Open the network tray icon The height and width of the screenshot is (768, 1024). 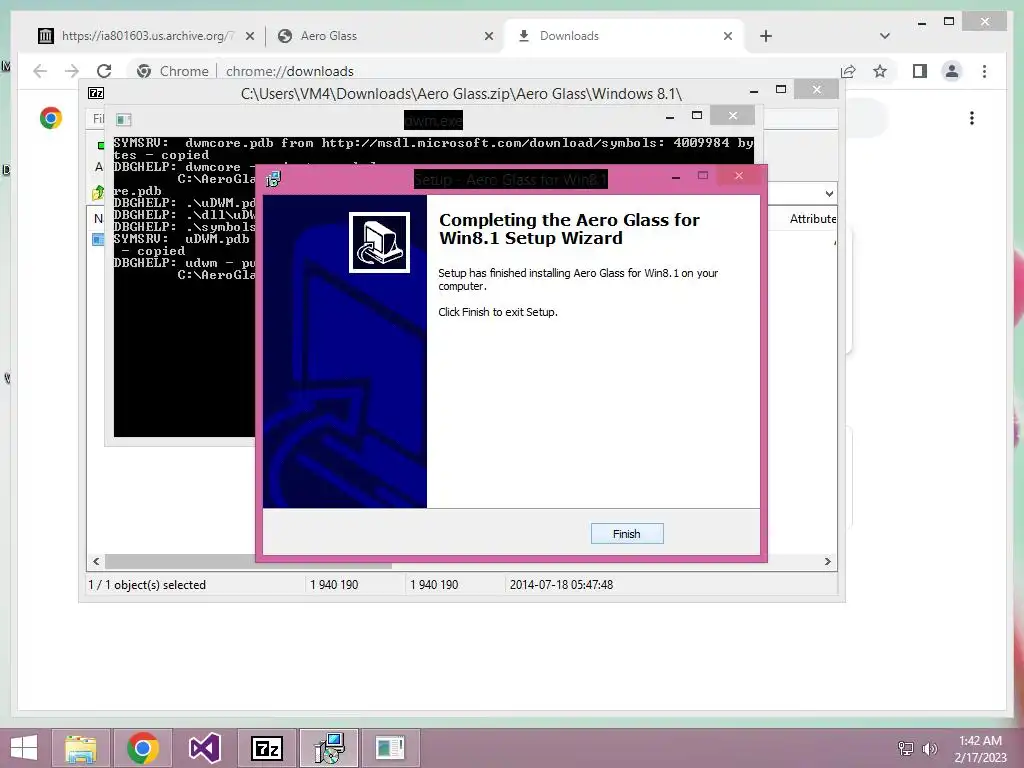point(906,749)
